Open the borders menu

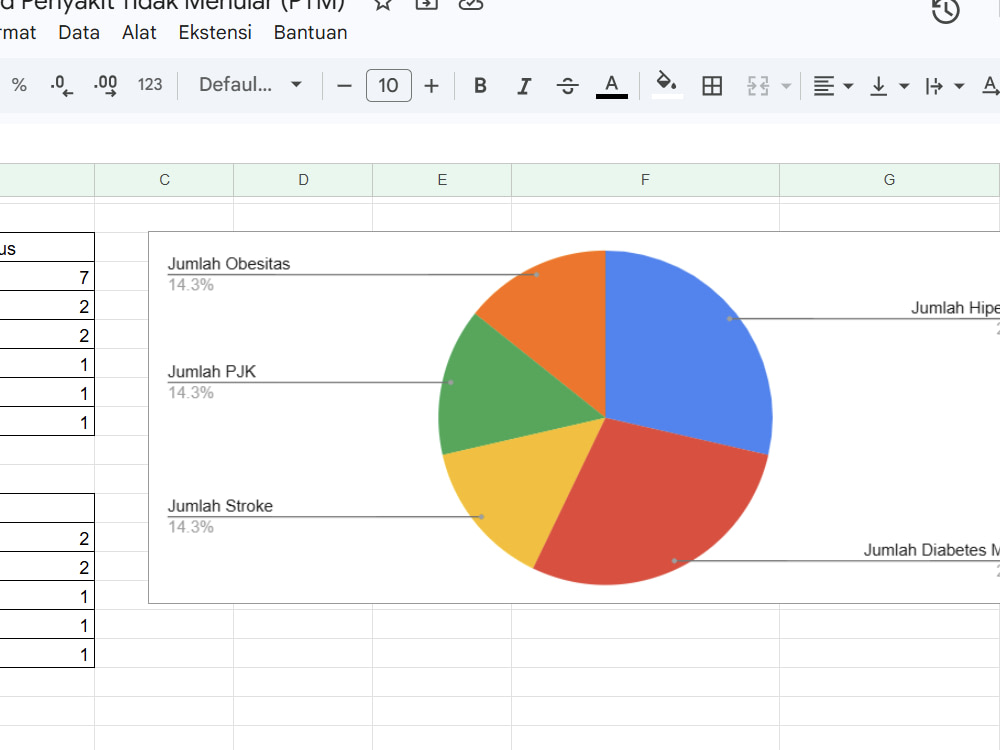pyautogui.click(x=712, y=85)
